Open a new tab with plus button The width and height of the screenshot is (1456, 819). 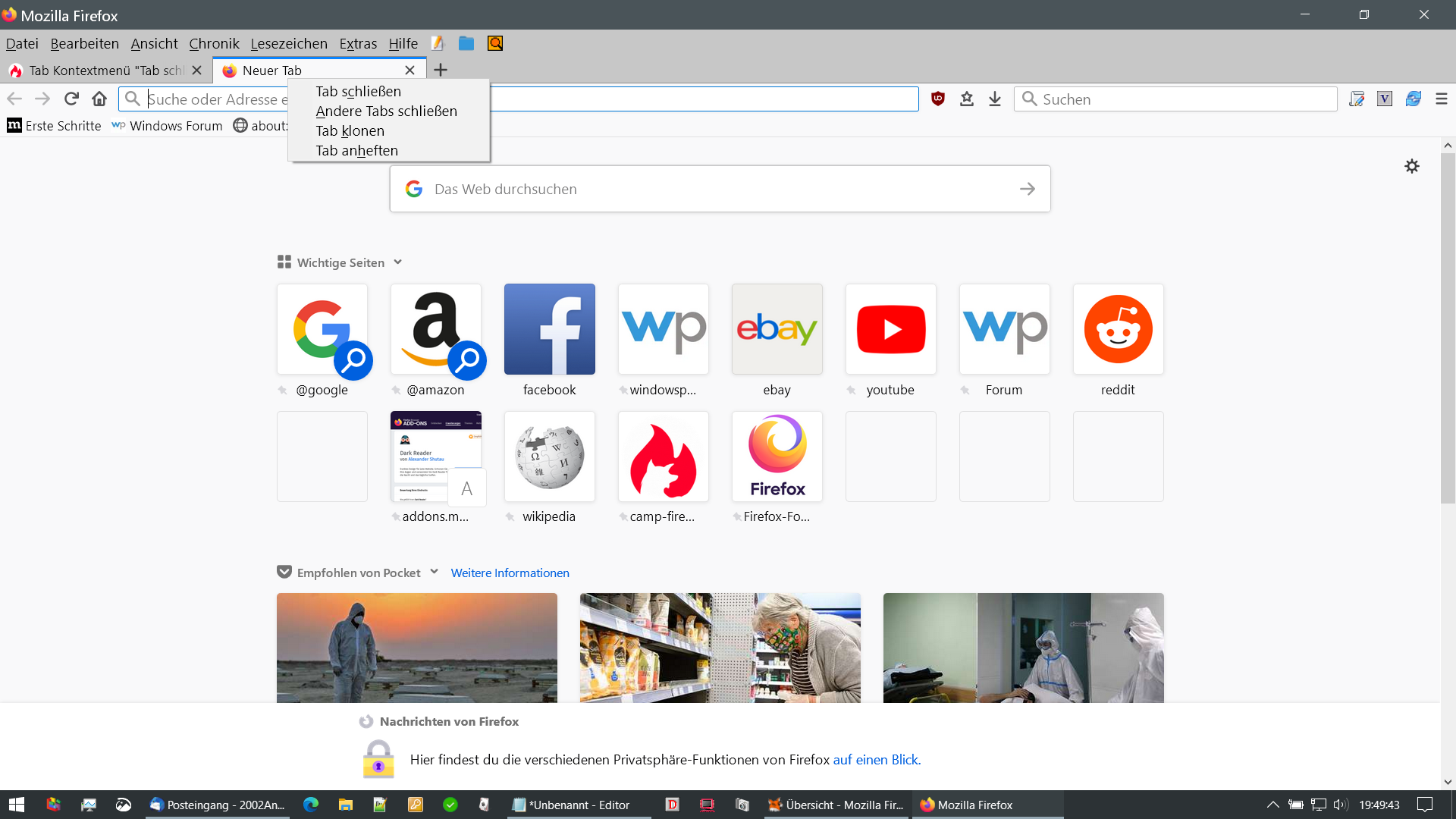point(441,70)
